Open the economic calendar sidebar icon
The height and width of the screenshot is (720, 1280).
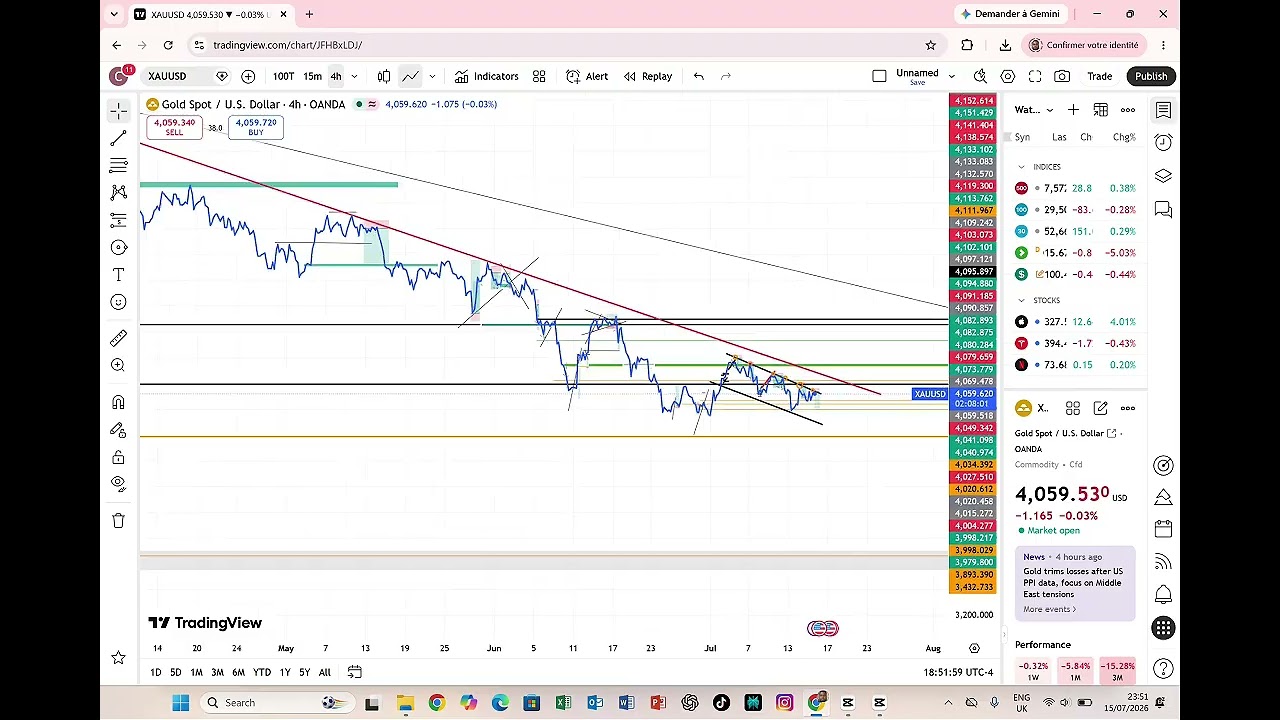pyautogui.click(x=1163, y=528)
